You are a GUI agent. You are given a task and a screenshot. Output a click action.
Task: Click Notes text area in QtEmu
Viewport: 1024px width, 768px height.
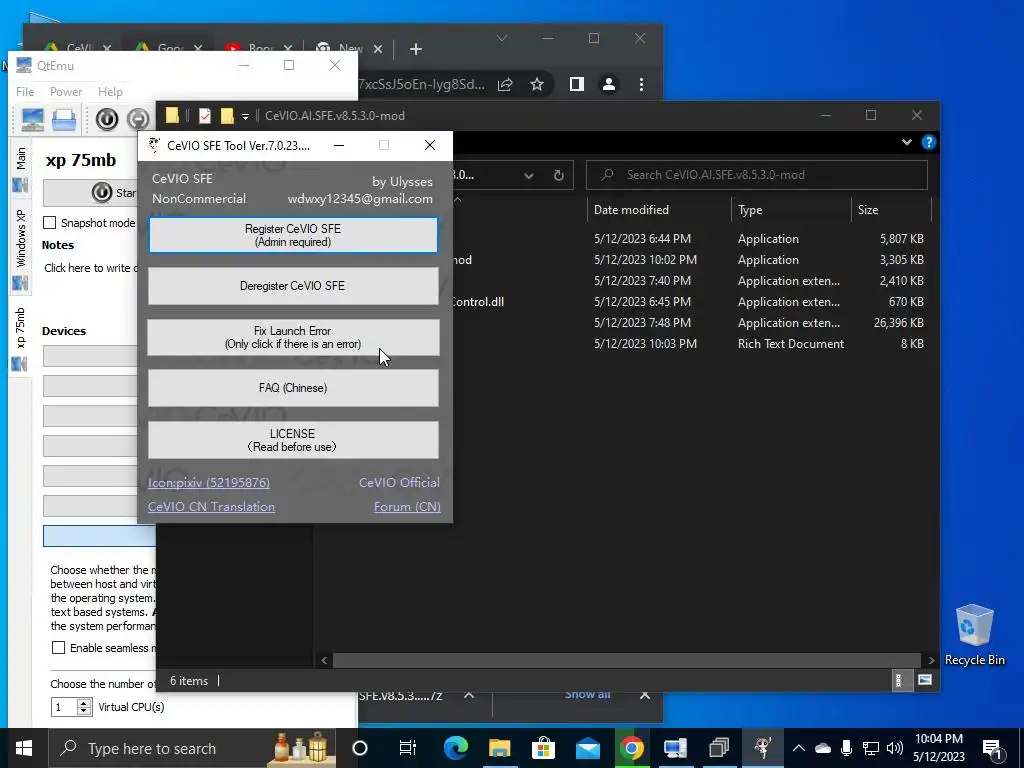coord(91,268)
